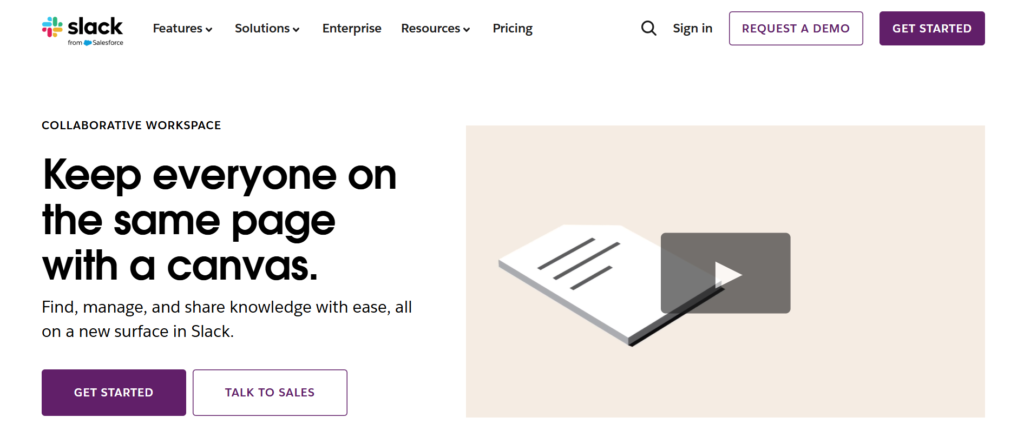
Task: Click the Collaborative Workspace label
Action: tap(131, 125)
